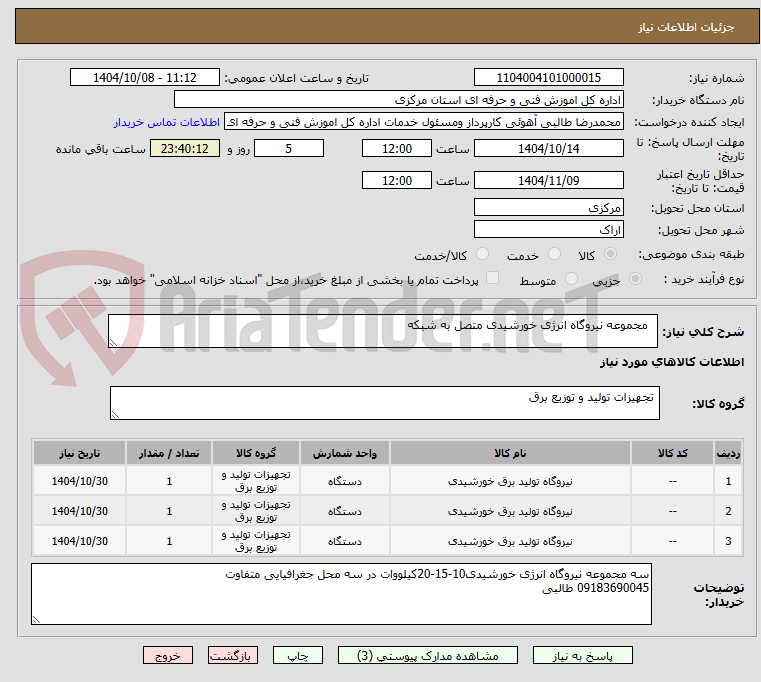Click the توضیحات خریدار text area
Image resolution: width=761 pixels, height=682 pixels.
click(341, 594)
